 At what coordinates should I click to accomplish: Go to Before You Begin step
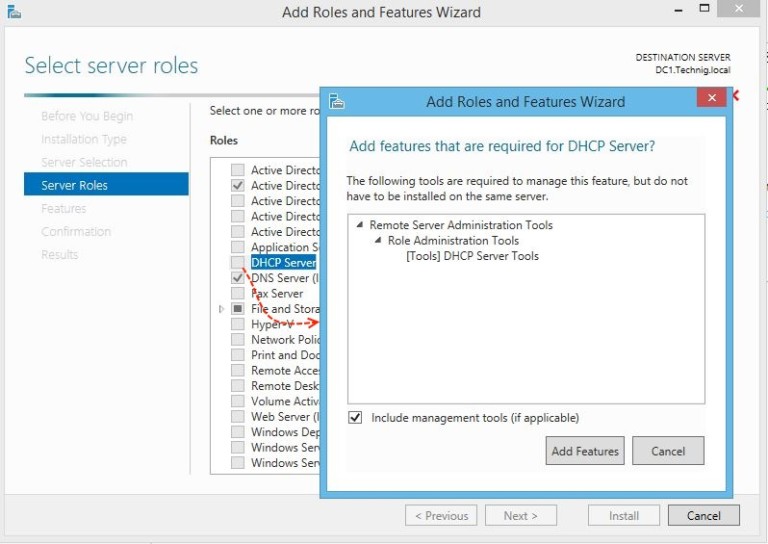[87, 116]
